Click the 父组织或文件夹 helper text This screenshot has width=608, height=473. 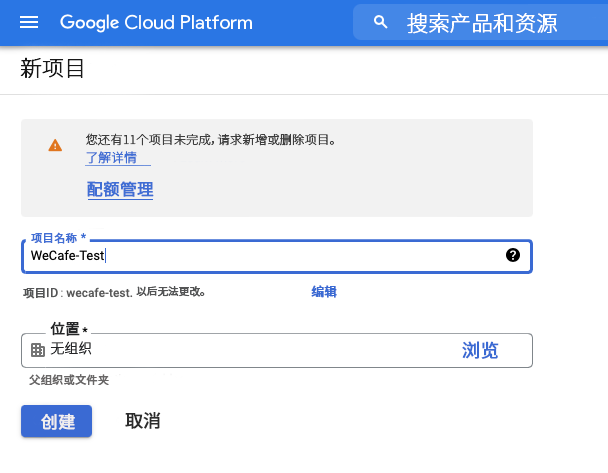pyautogui.click(x=69, y=380)
